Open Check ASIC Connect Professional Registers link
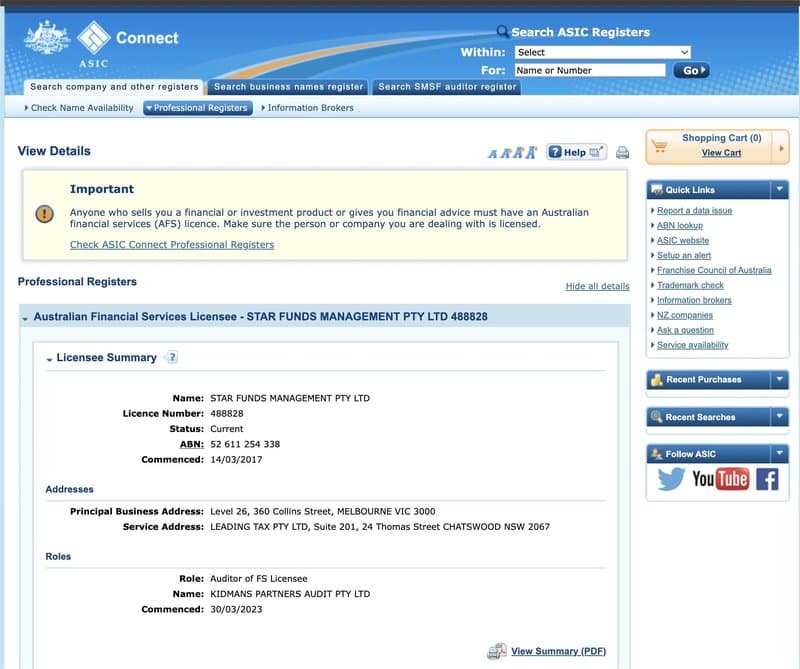 pos(172,244)
